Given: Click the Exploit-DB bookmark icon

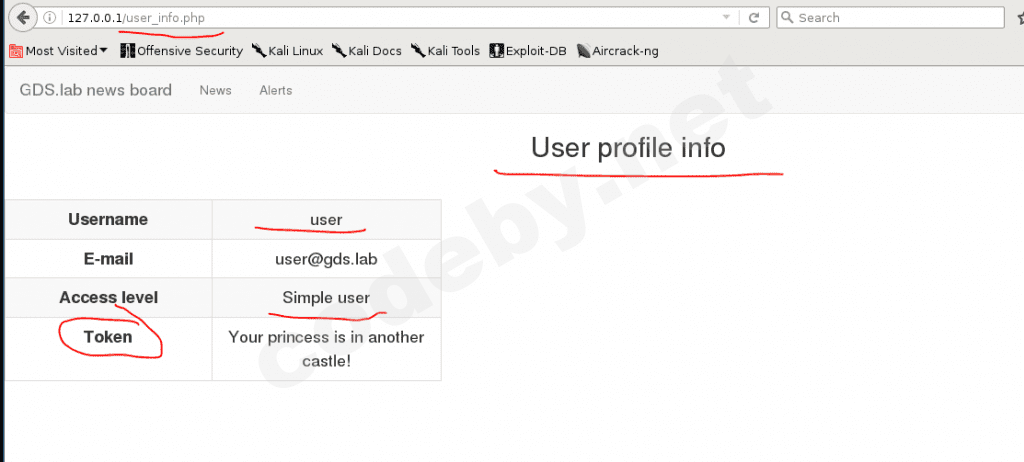Looking at the screenshot, I should pos(496,50).
